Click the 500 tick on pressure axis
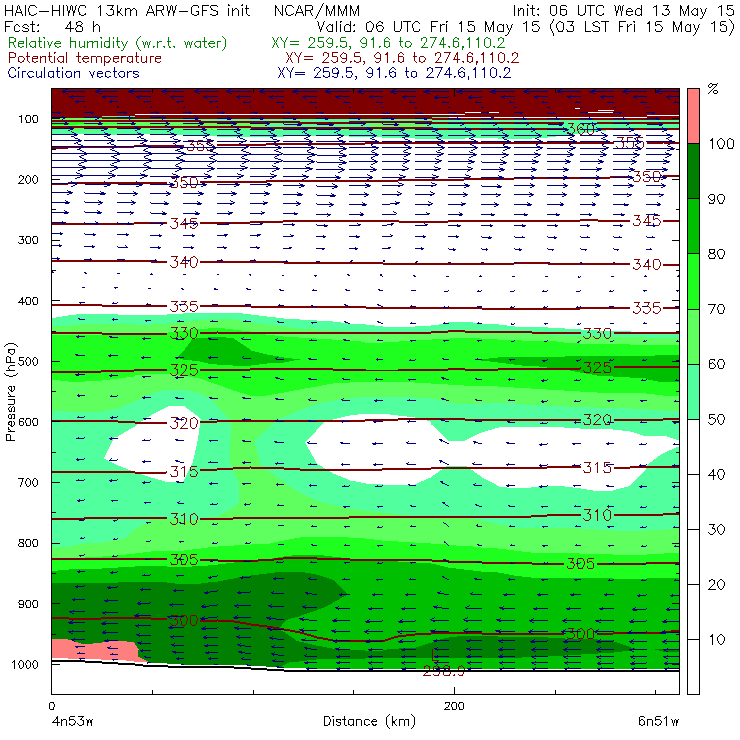This screenshot has height=740, width=740. (28, 362)
